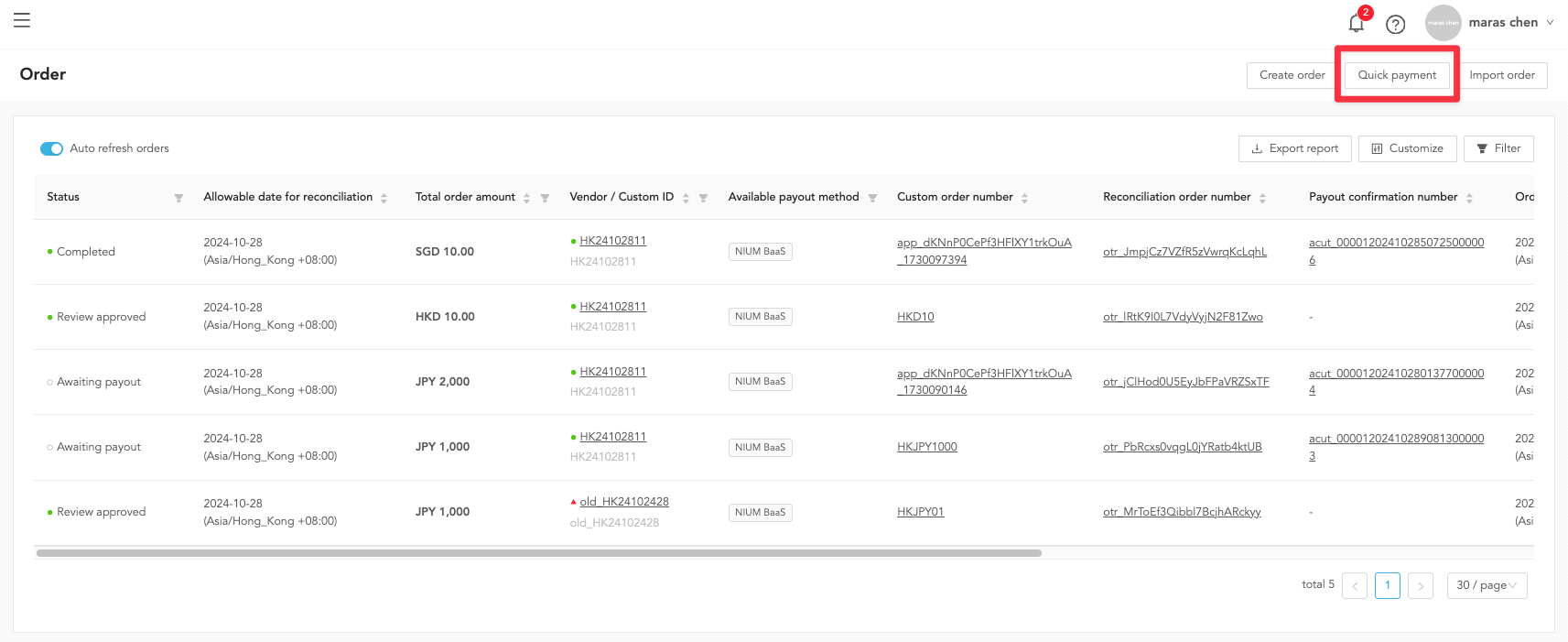Expand the maras chen account dropdown
Viewport: 1568px width, 642px height.
click(x=1550, y=22)
